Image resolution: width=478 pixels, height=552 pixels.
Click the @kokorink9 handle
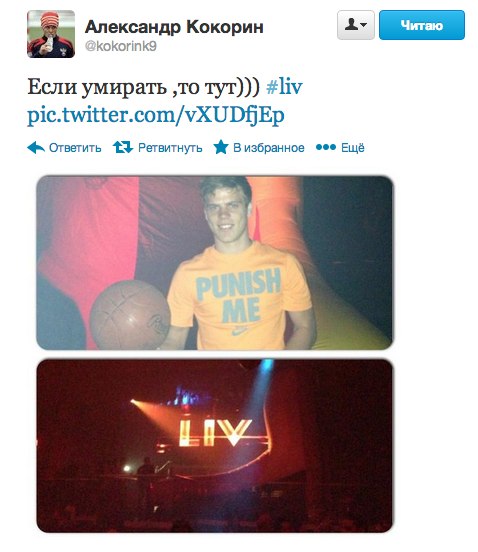[x=121, y=46]
